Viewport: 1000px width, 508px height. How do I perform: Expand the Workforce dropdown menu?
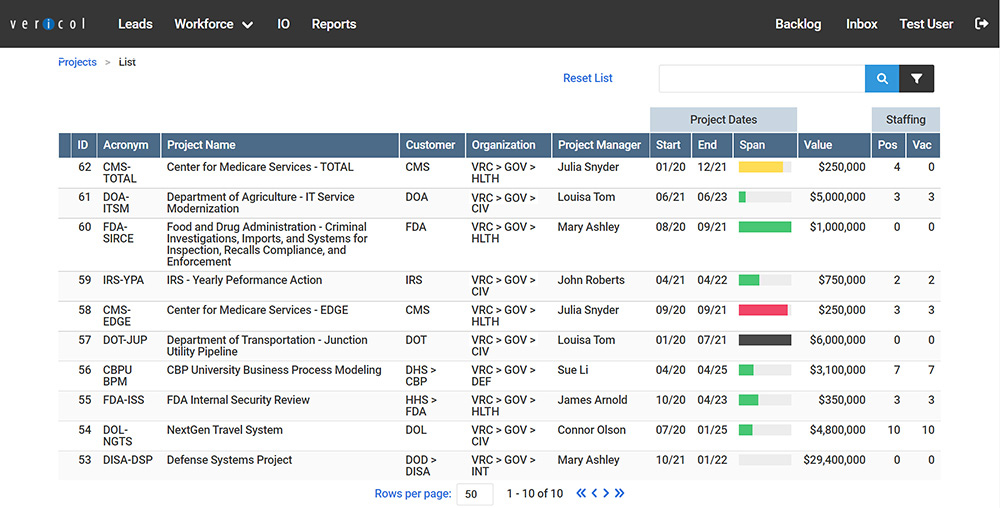(213, 24)
